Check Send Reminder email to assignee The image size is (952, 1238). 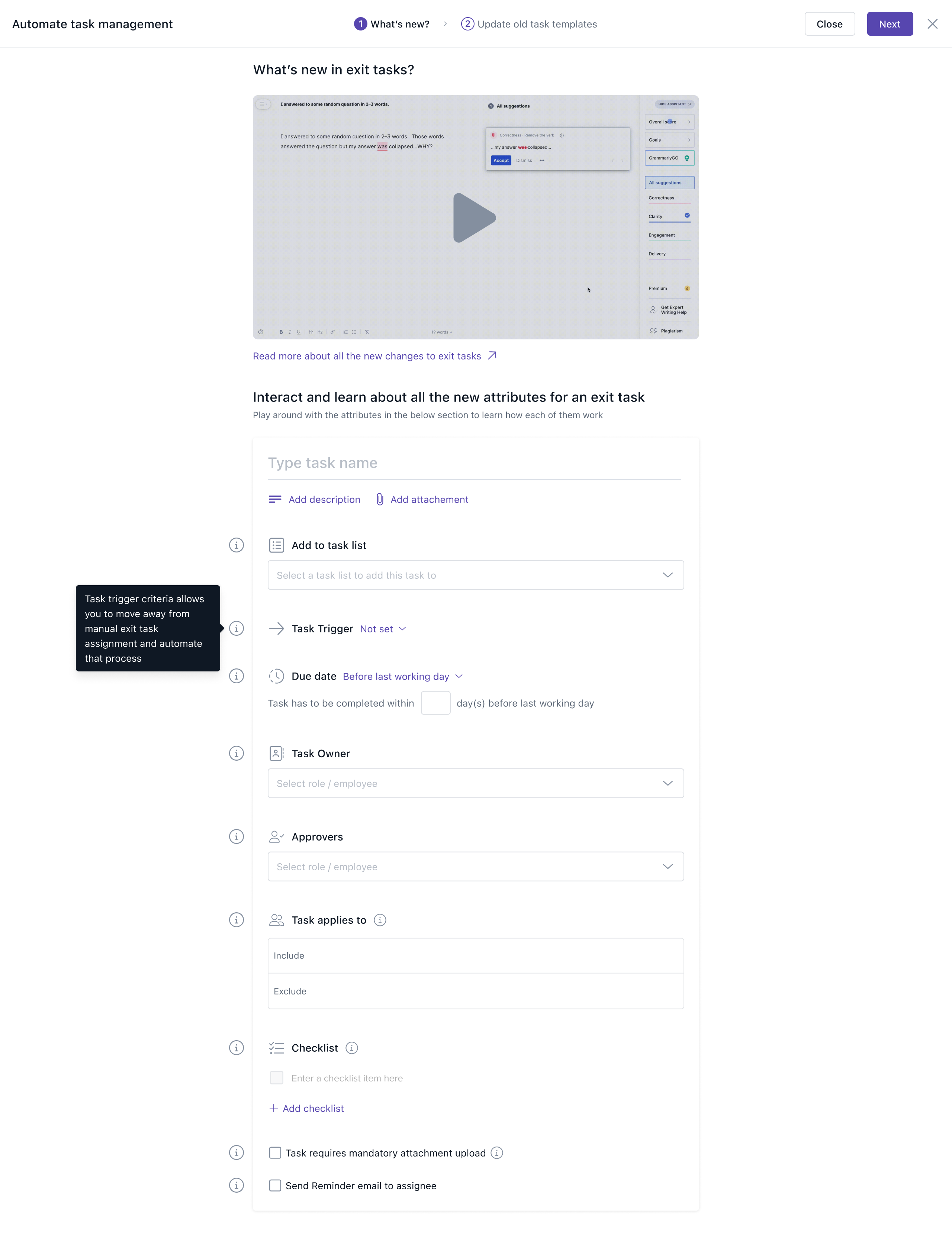pyautogui.click(x=276, y=1185)
